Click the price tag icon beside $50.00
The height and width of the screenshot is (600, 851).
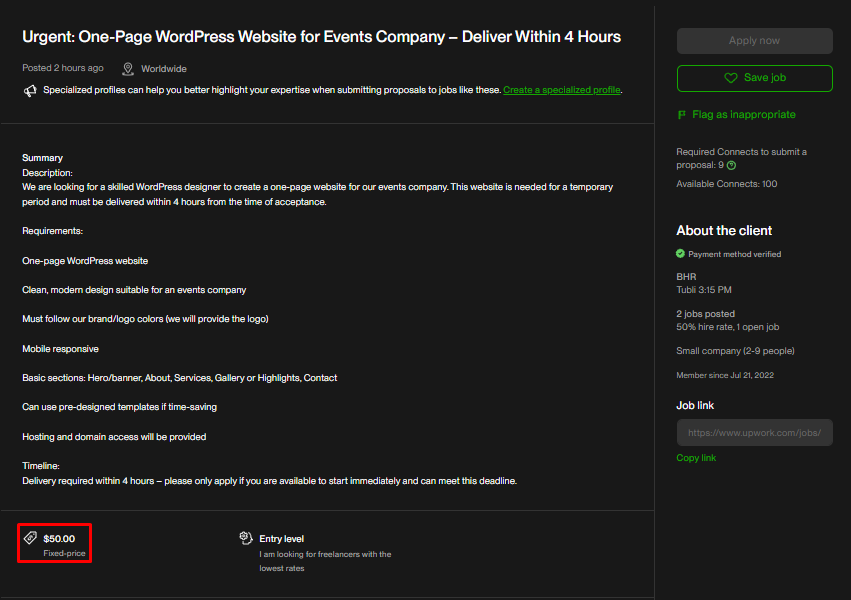[x=30, y=538]
